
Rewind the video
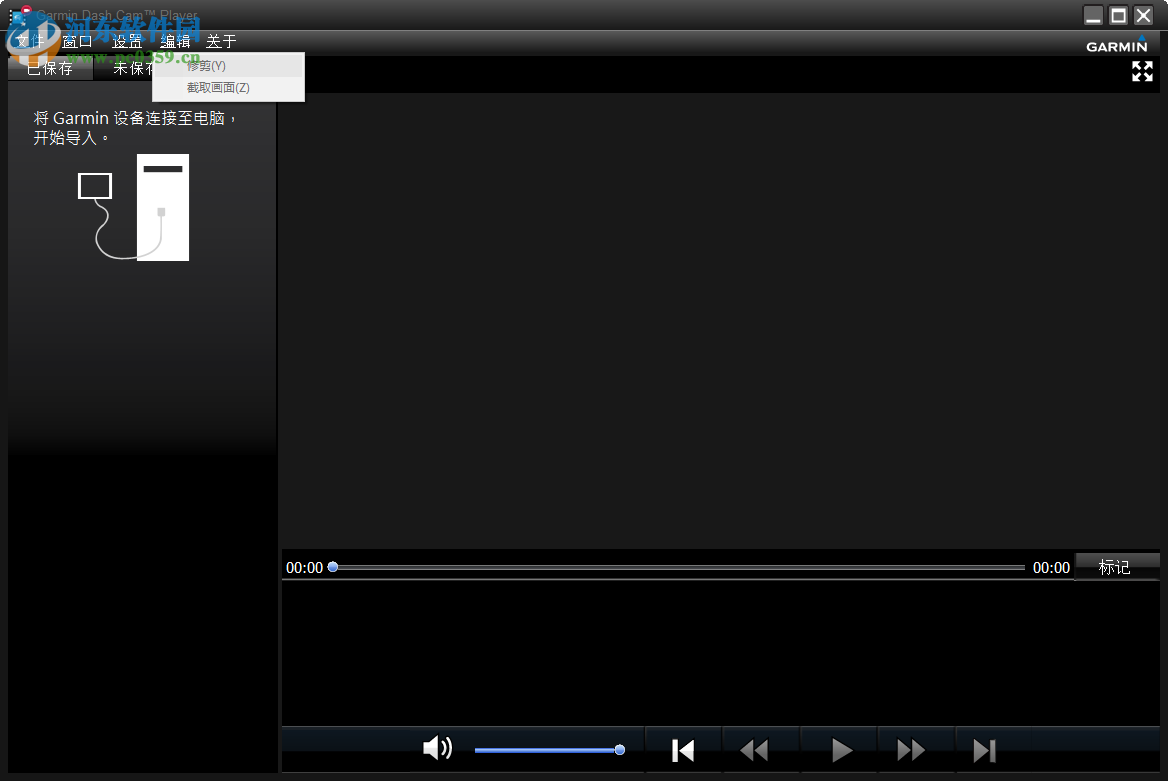coord(754,750)
